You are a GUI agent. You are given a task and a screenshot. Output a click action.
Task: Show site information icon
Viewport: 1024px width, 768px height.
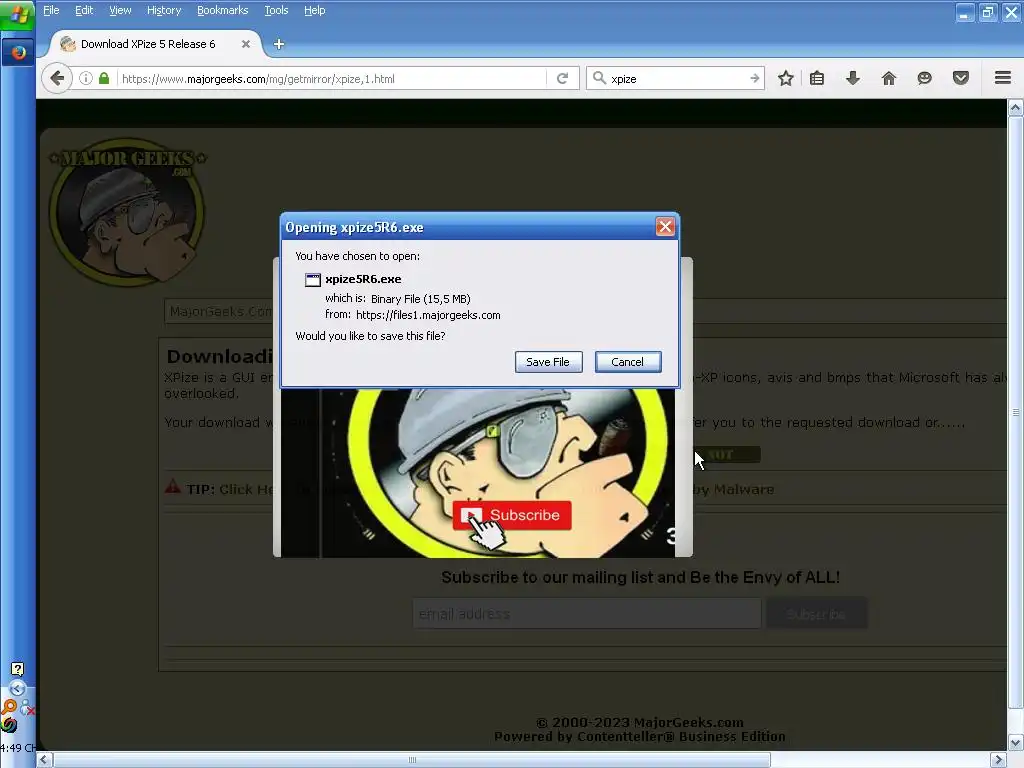tap(86, 78)
